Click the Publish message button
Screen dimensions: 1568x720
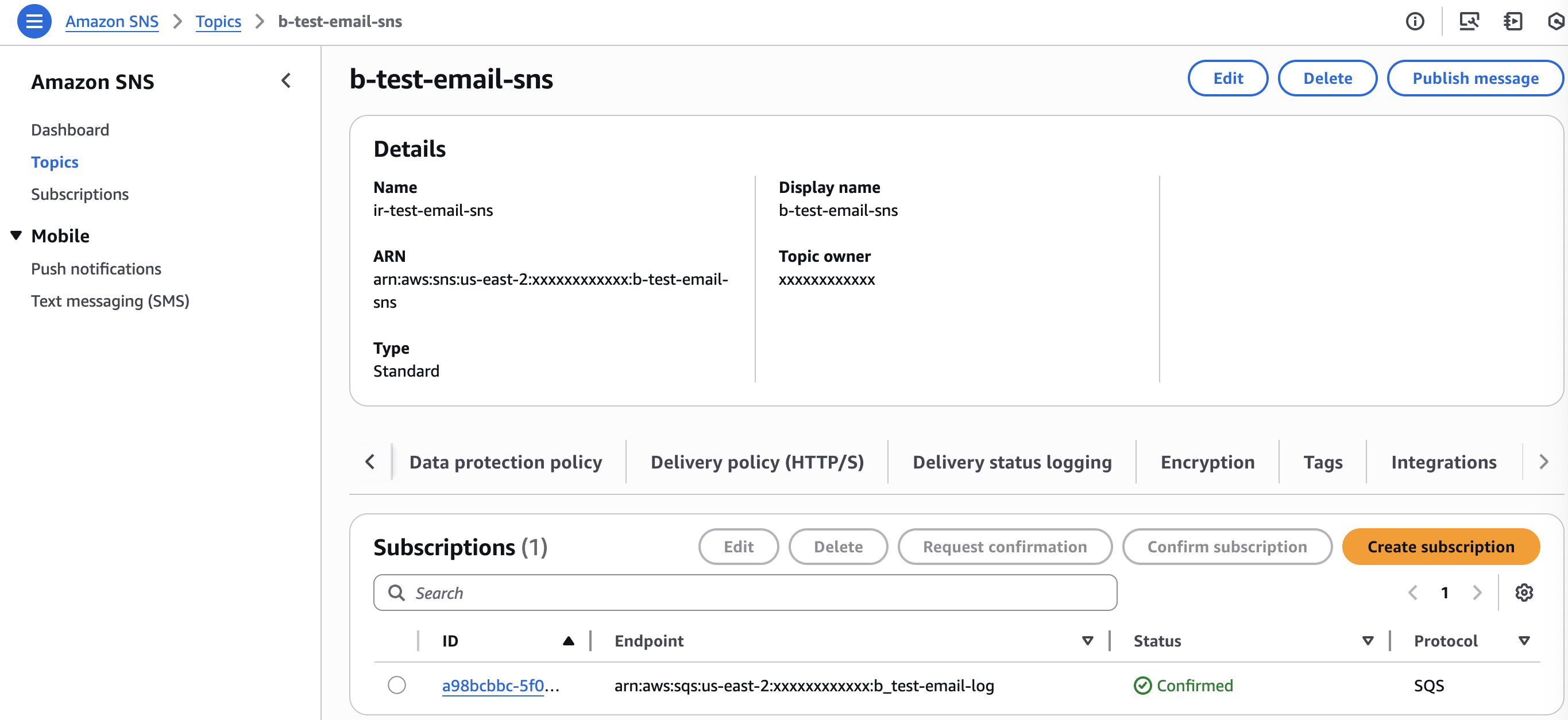click(x=1475, y=78)
